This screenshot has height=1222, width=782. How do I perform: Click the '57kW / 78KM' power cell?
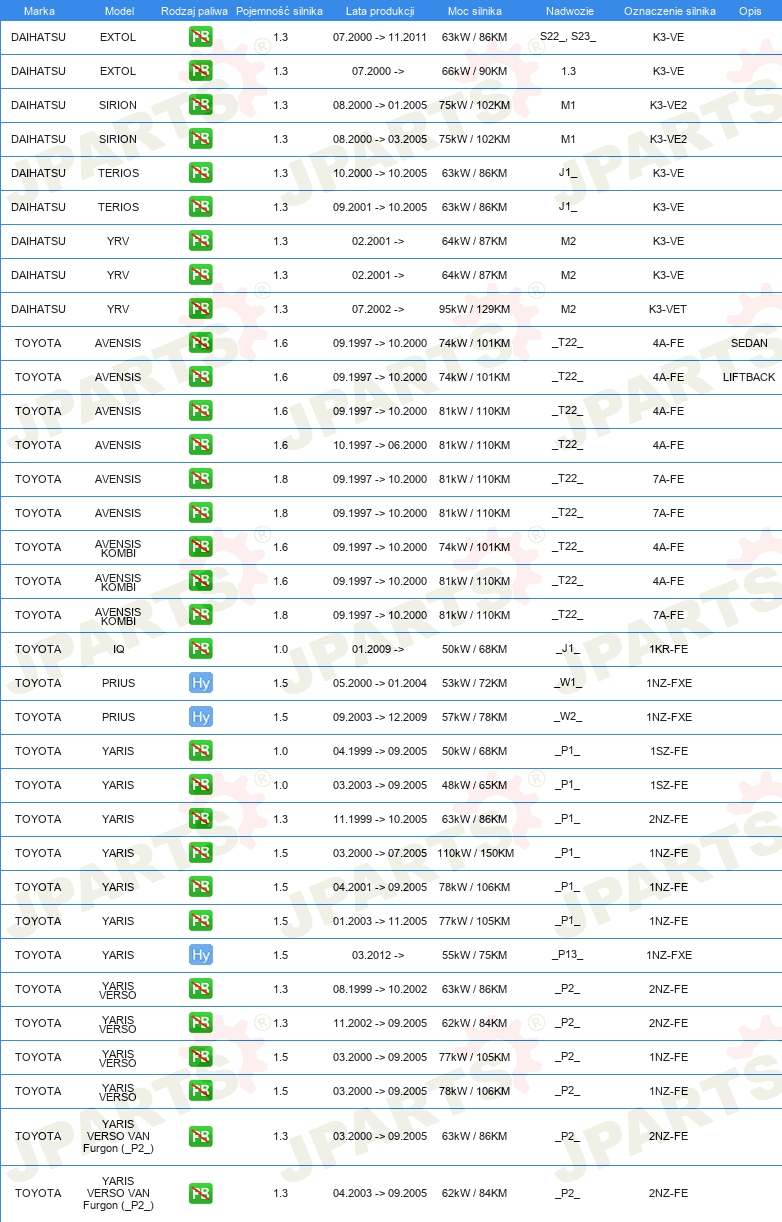pos(474,717)
